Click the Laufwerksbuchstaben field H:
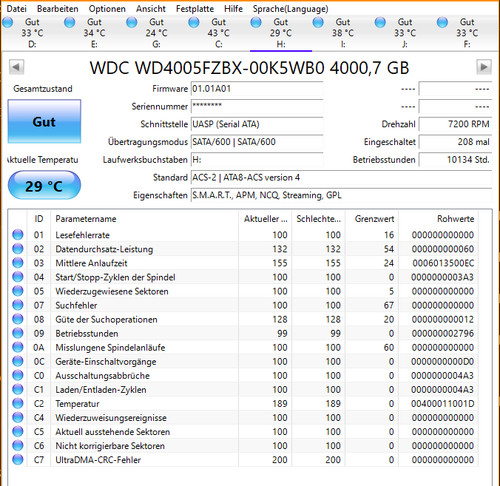 [257, 160]
